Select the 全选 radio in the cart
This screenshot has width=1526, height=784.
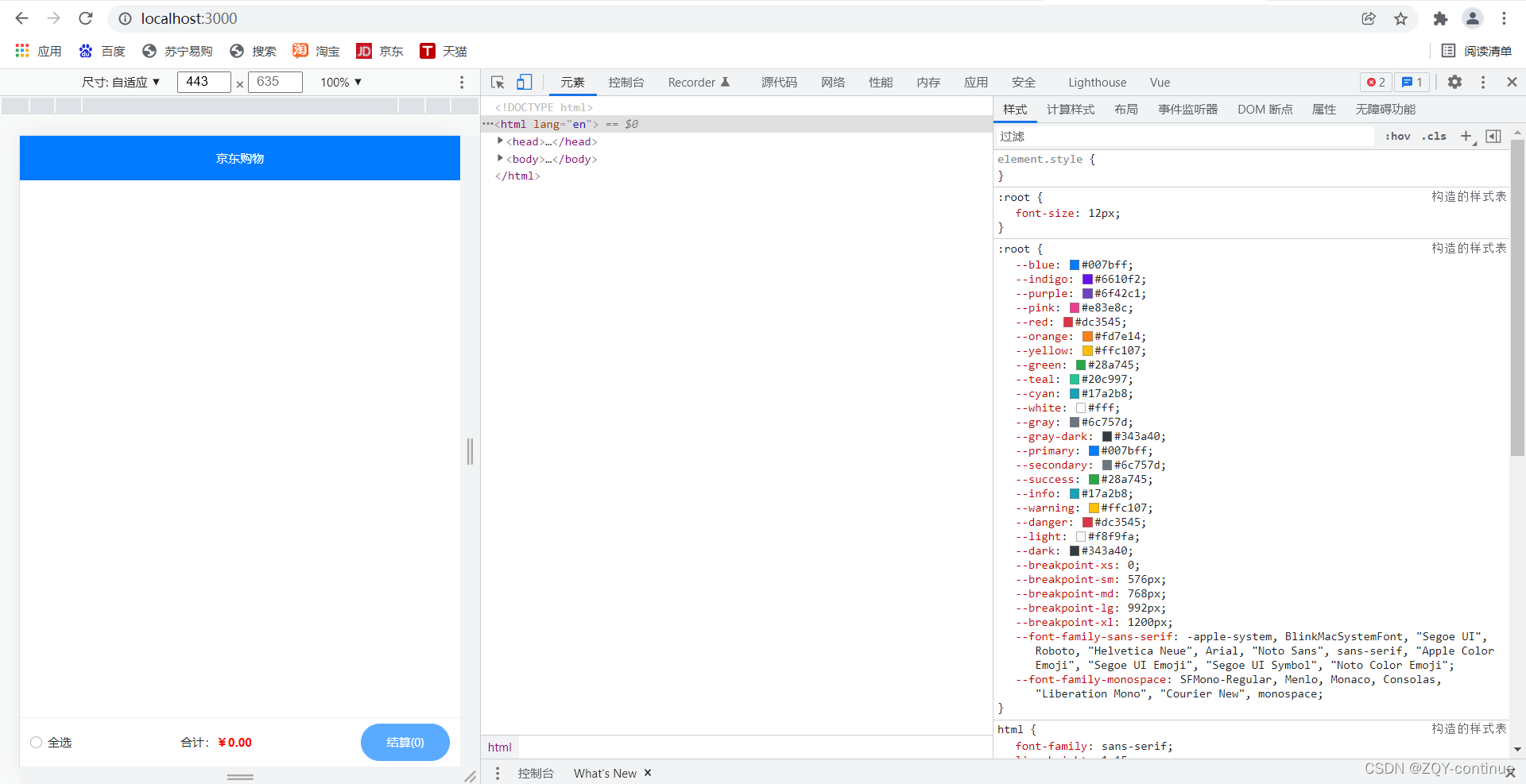click(x=36, y=743)
